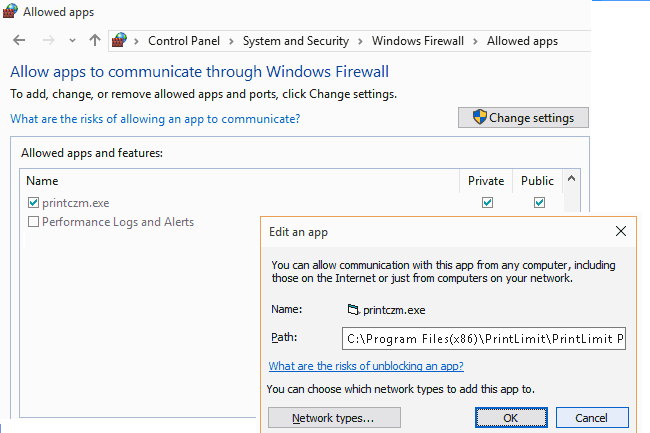The image size is (650, 433).
Task: Open the Control Panel breadcrumb
Action: pos(184,41)
